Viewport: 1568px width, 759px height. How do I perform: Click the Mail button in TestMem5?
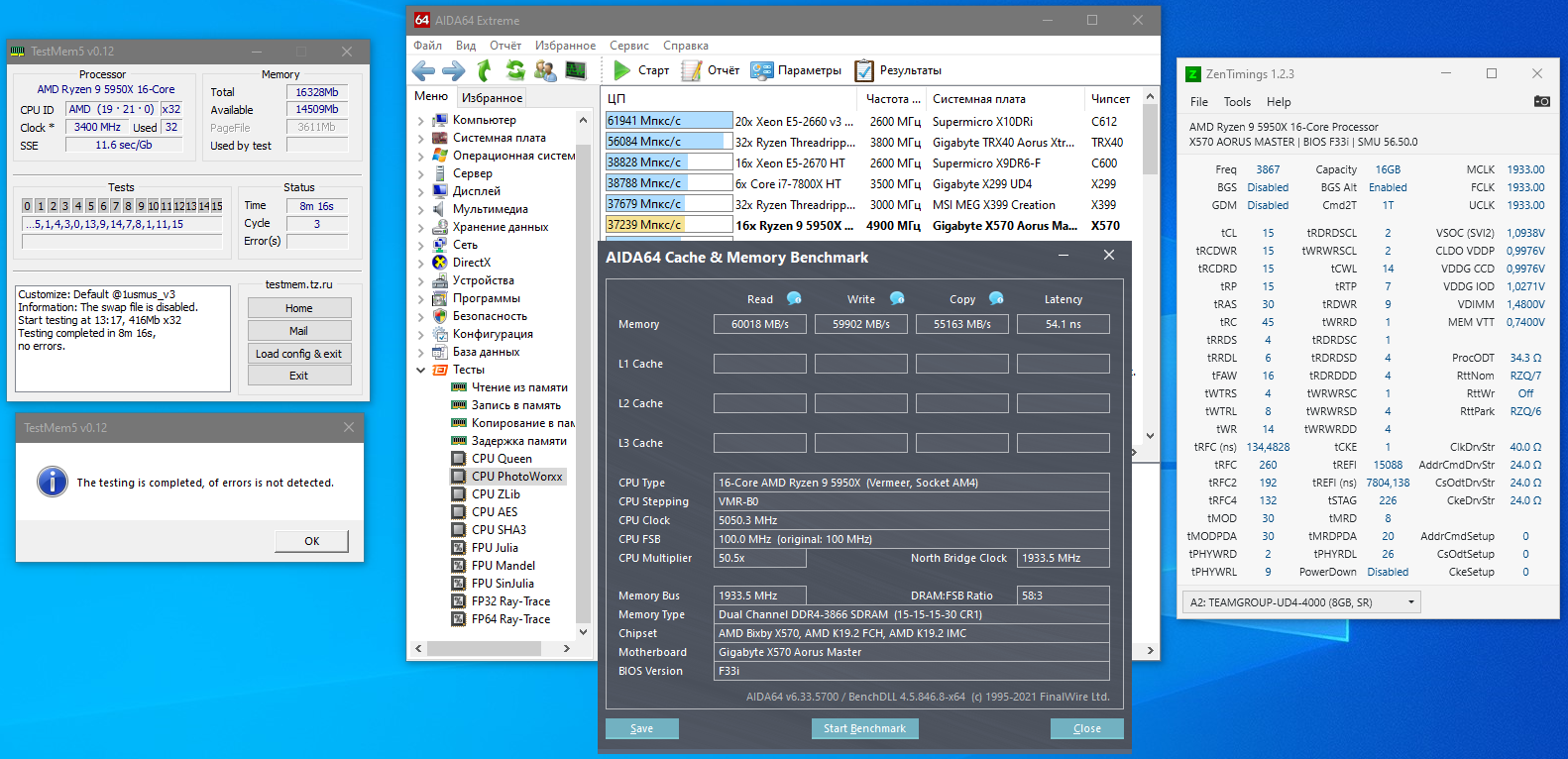pos(299,331)
